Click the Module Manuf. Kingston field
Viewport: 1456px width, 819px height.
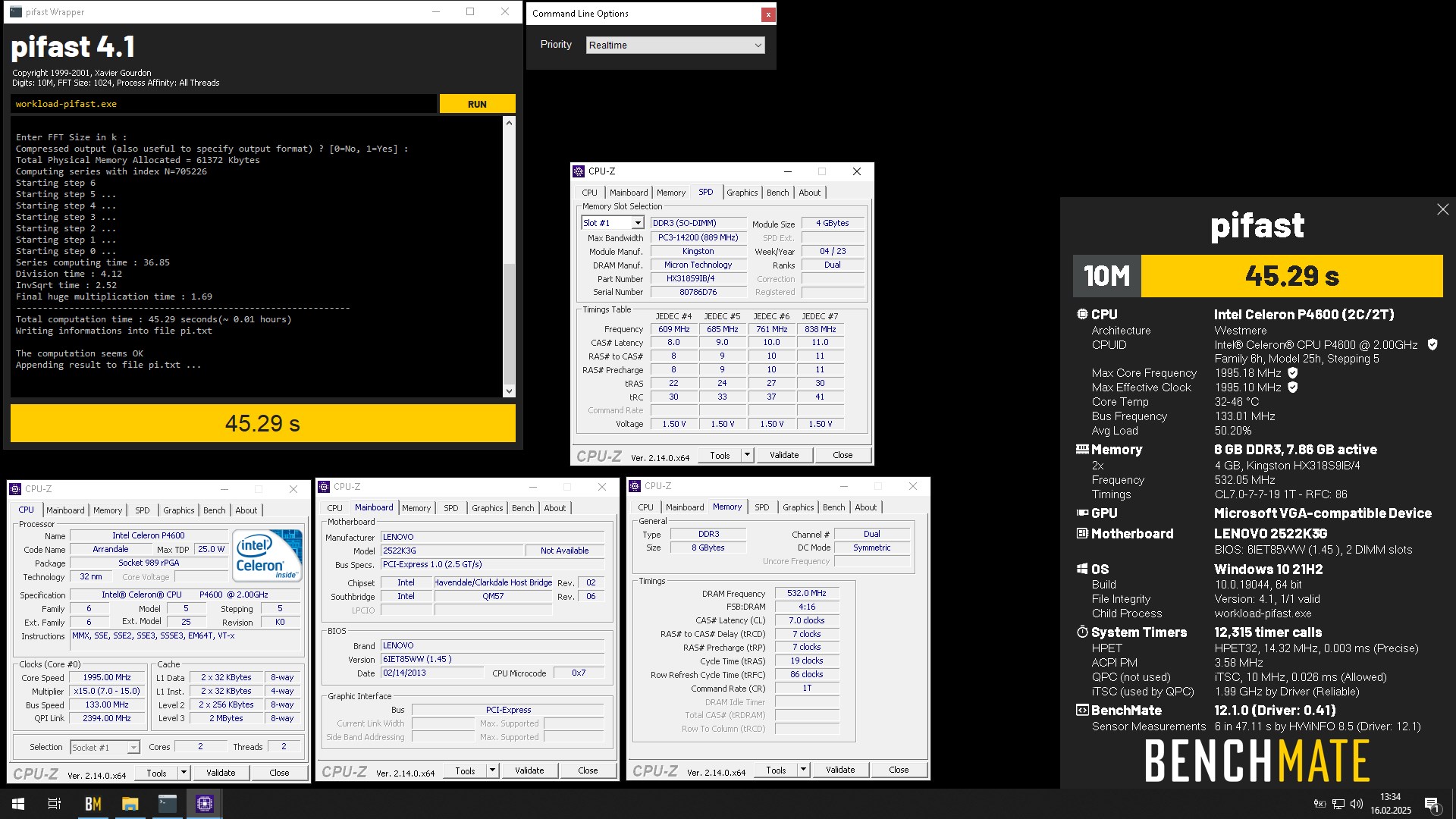tap(698, 251)
